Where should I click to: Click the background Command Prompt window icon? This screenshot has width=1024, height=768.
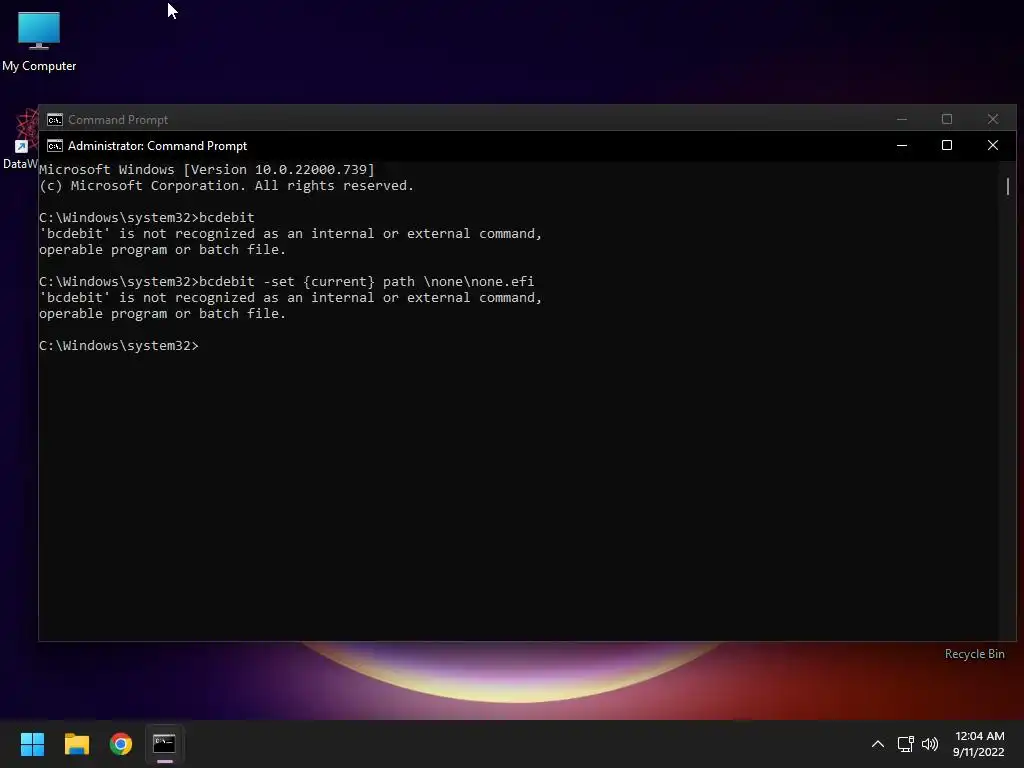(x=55, y=120)
